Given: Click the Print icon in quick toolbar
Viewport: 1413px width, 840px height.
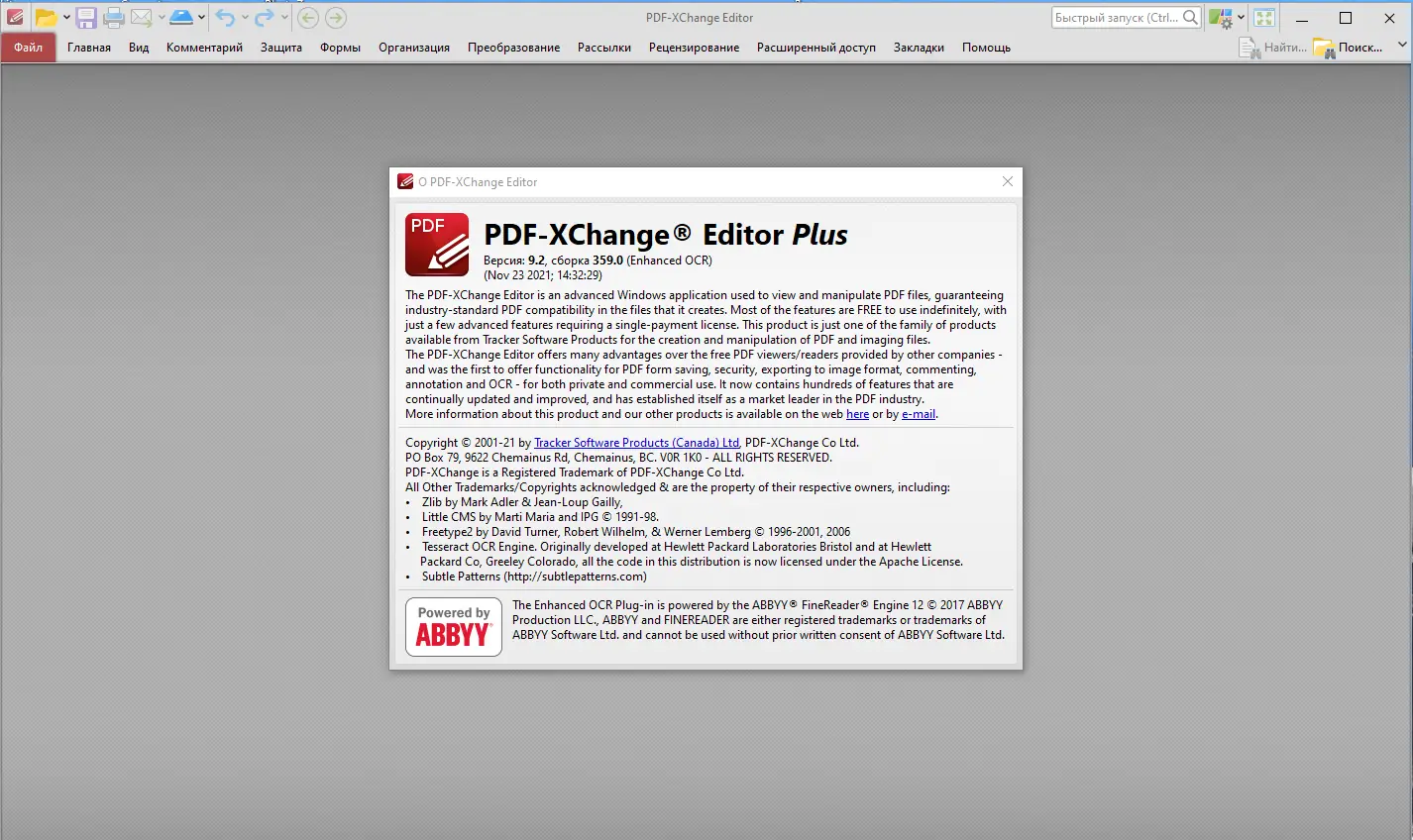Looking at the screenshot, I should click(x=114, y=17).
